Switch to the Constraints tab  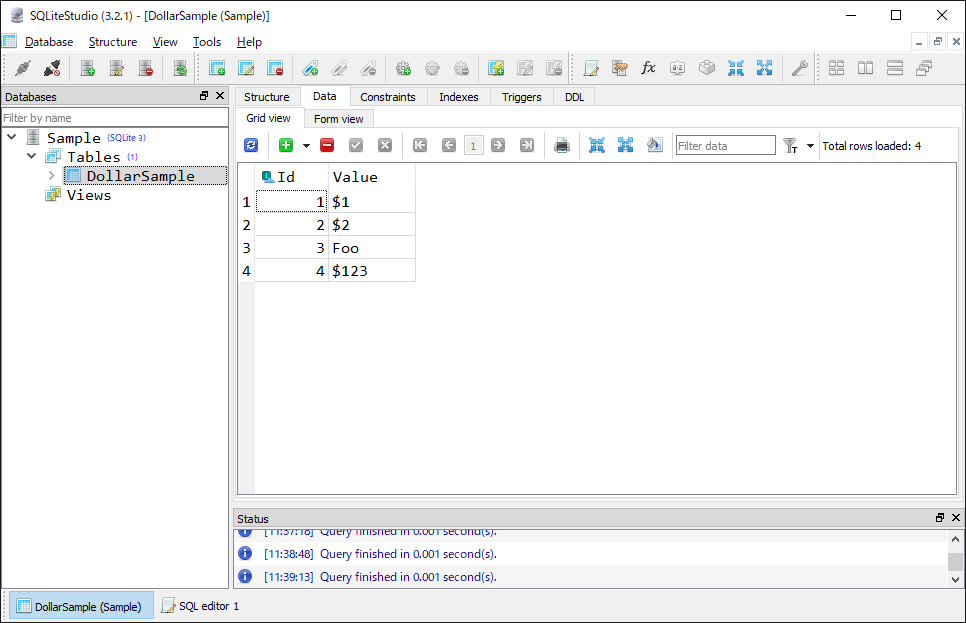pos(388,97)
